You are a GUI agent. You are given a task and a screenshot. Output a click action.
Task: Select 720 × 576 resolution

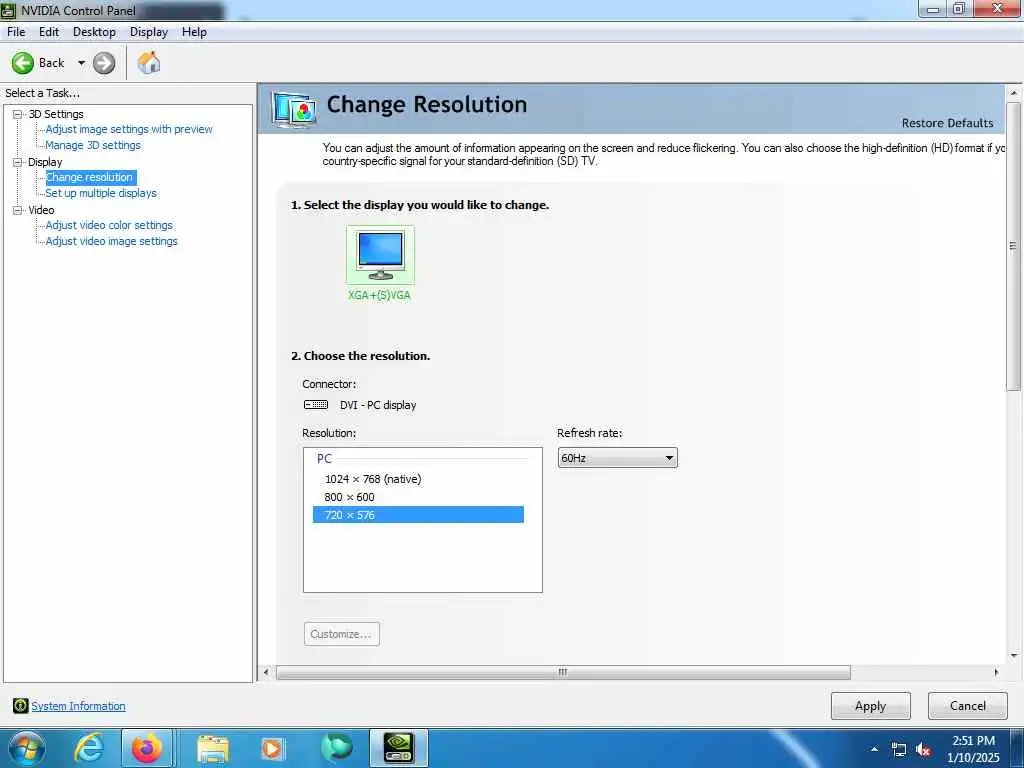point(418,515)
